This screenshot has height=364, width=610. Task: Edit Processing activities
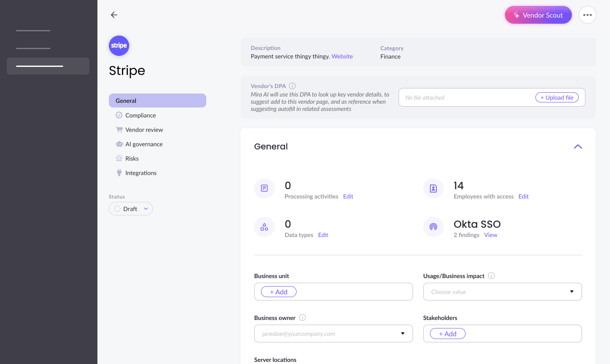348,196
